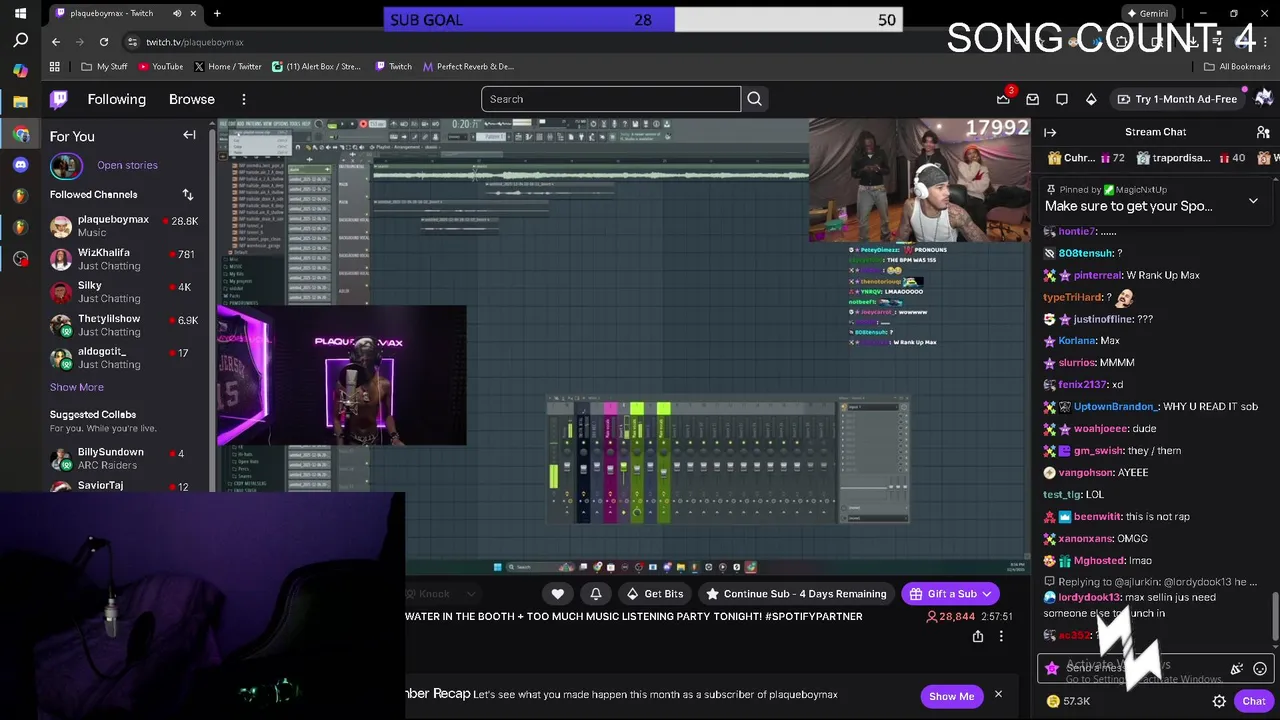The height and width of the screenshot is (720, 1280).
Task: Expand Show More followed channels
Action: coord(77,387)
